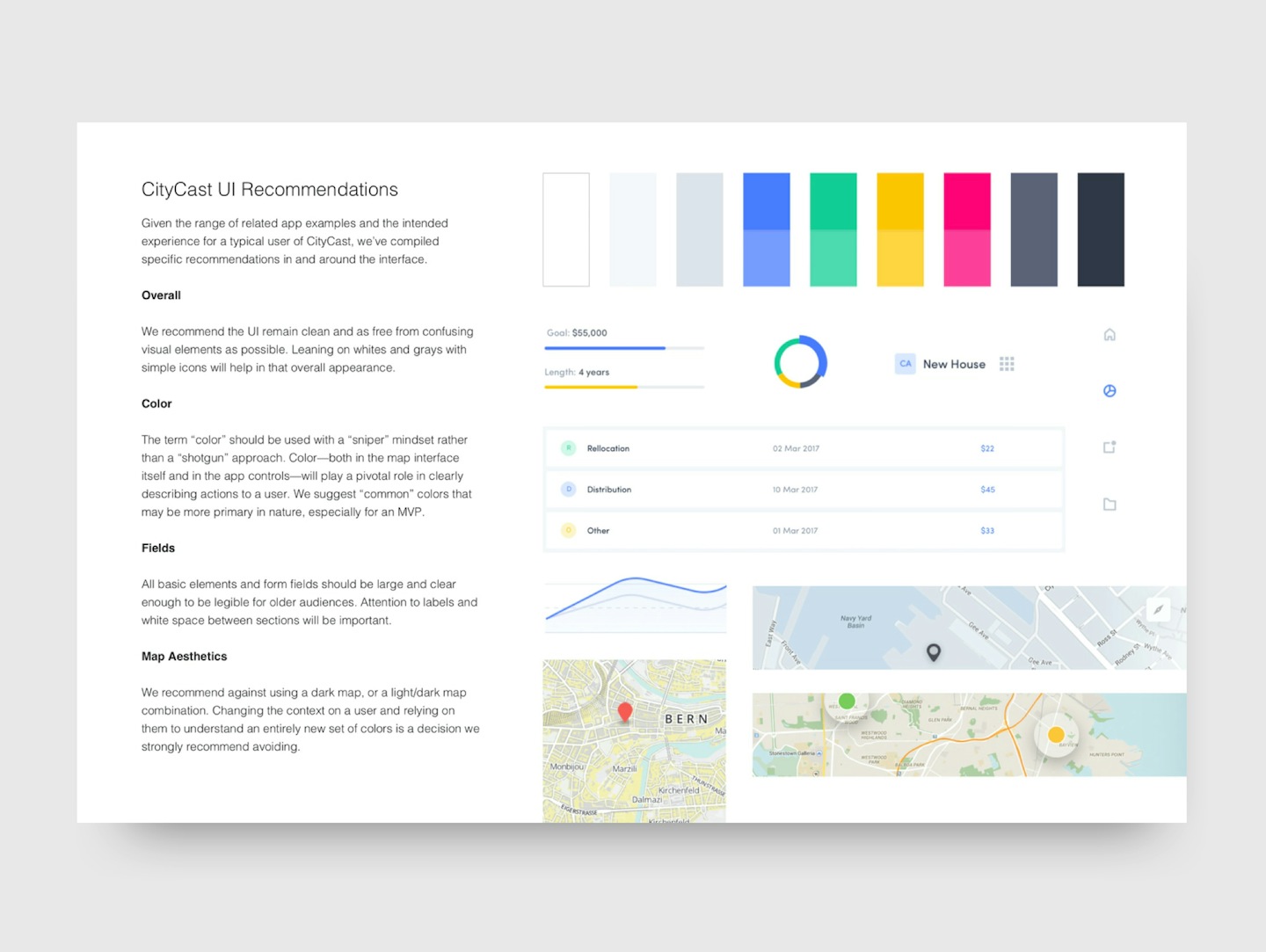Screen dimensions: 1266x952
Task: Select the Distribution list row
Action: click(x=804, y=490)
